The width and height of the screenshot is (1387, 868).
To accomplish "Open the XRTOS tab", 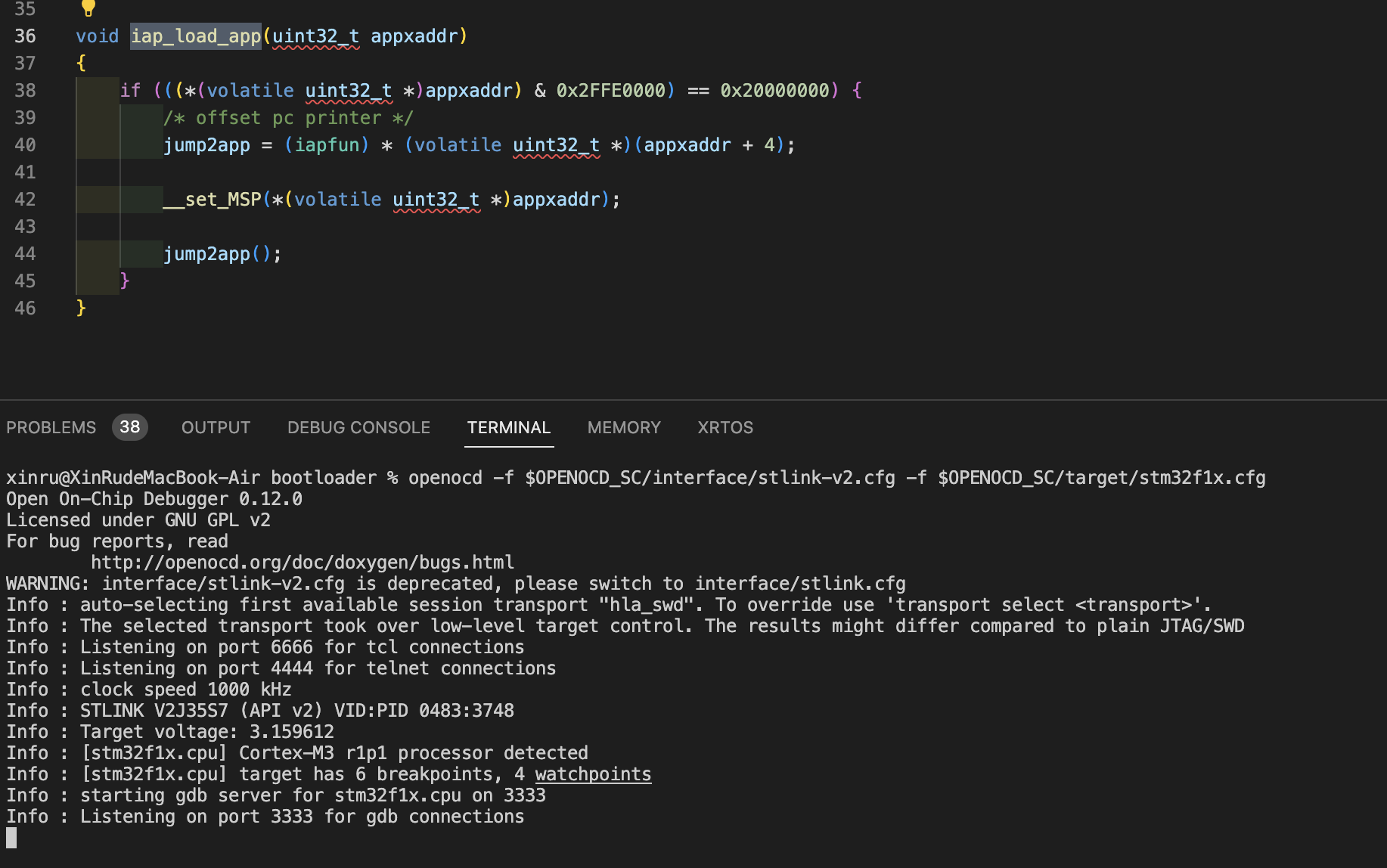I will pos(725,427).
